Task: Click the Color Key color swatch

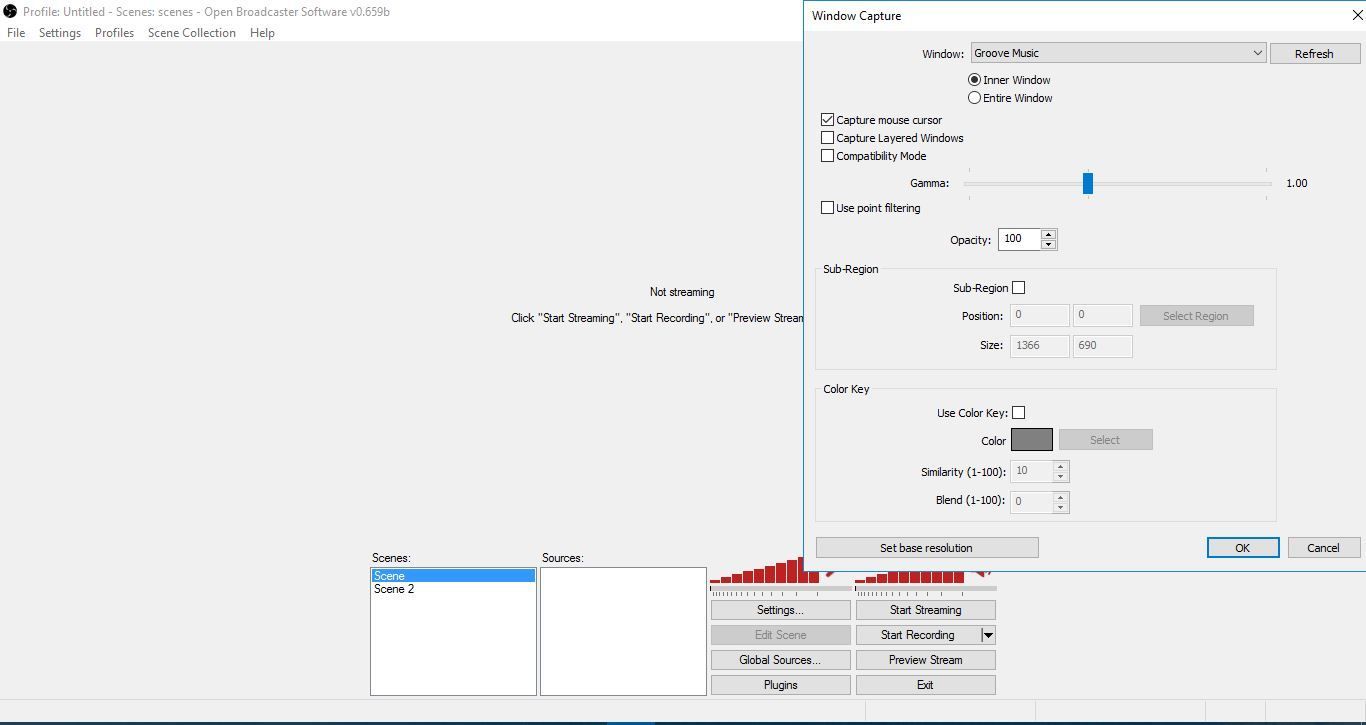Action: [x=1033, y=439]
